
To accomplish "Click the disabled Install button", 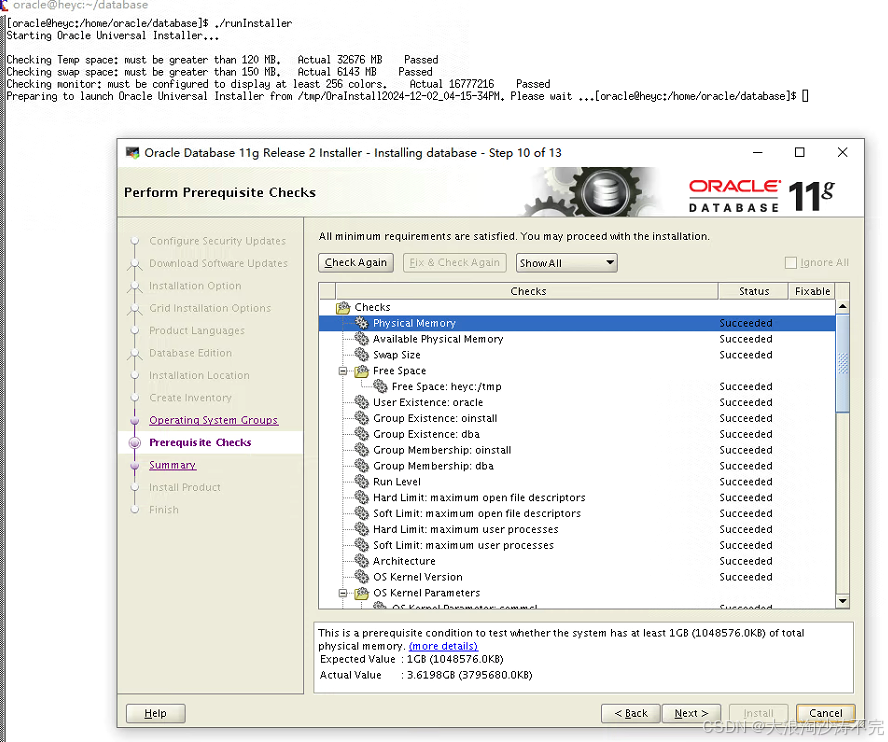I will (x=758, y=713).
